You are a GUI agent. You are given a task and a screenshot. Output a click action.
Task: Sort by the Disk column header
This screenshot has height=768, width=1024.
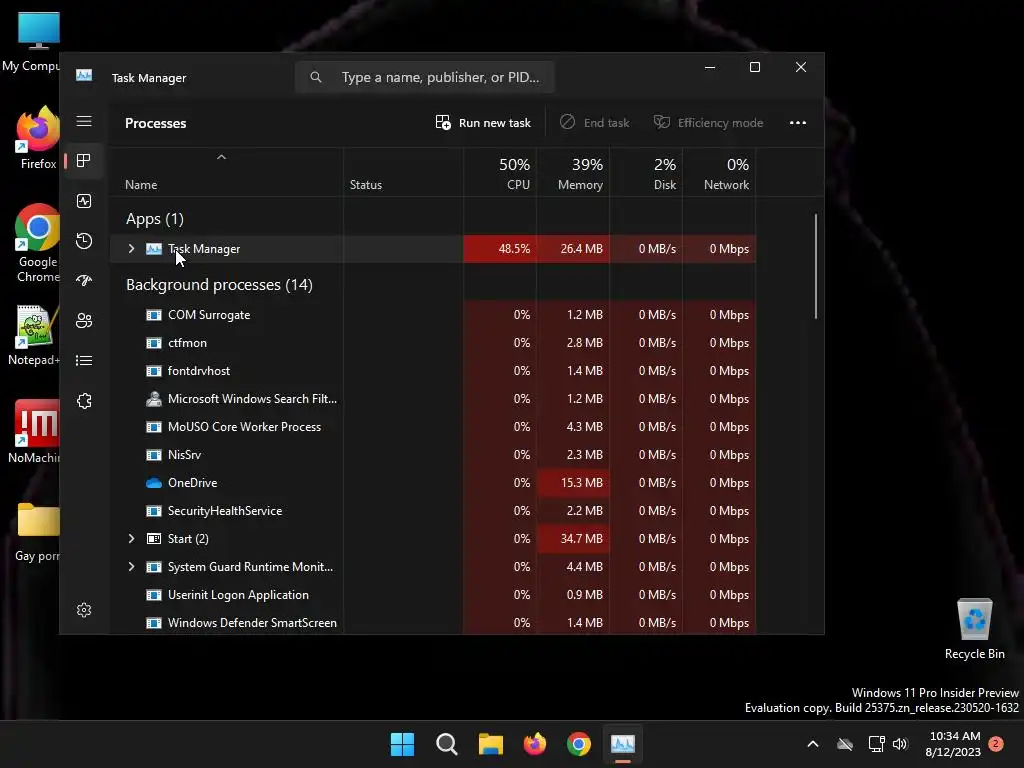(647, 173)
